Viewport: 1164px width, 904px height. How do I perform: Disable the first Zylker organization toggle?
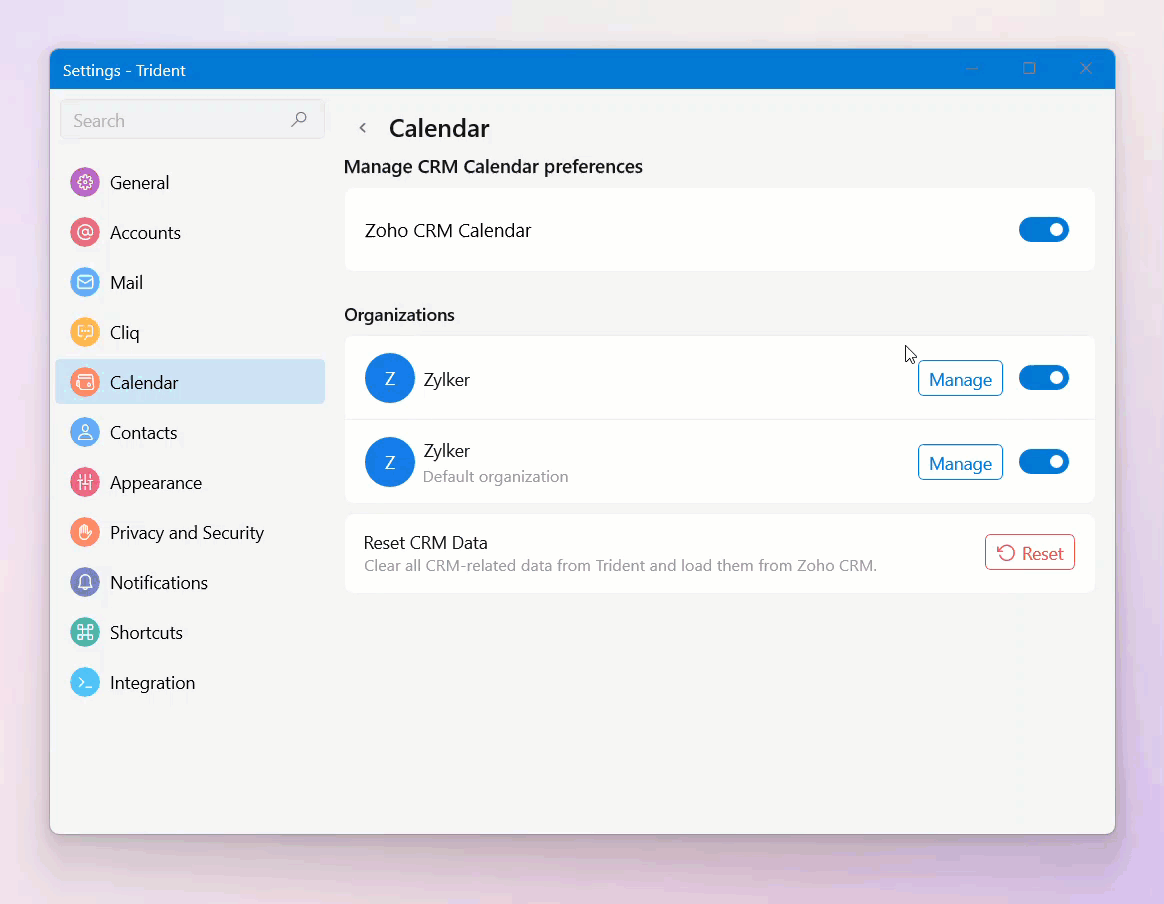pos(1043,378)
